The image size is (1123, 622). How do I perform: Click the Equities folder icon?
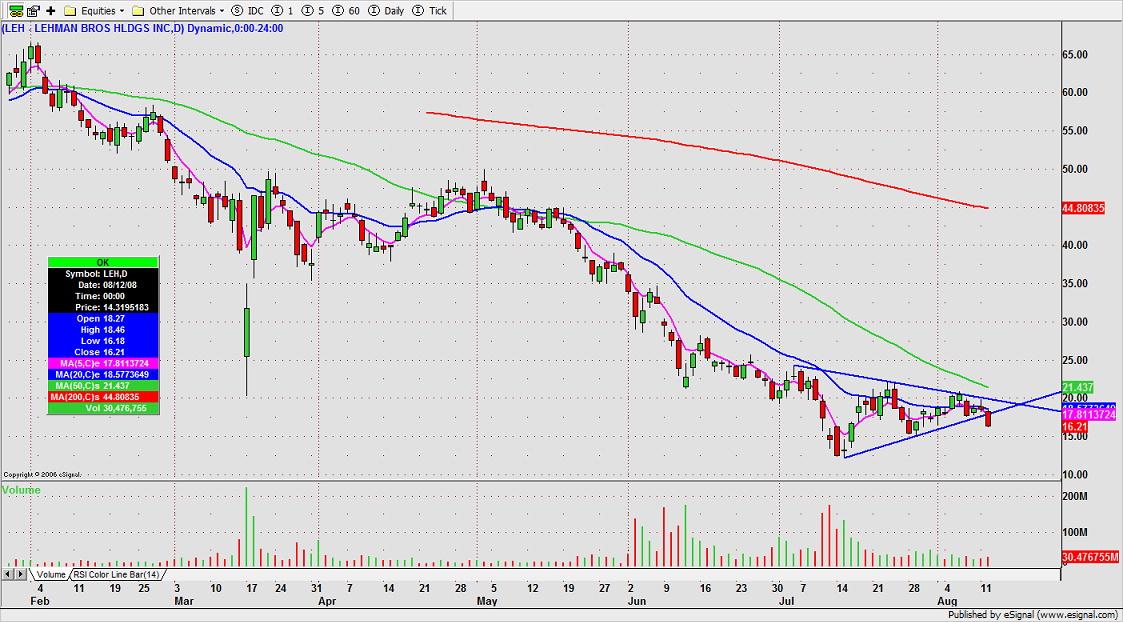click(70, 11)
